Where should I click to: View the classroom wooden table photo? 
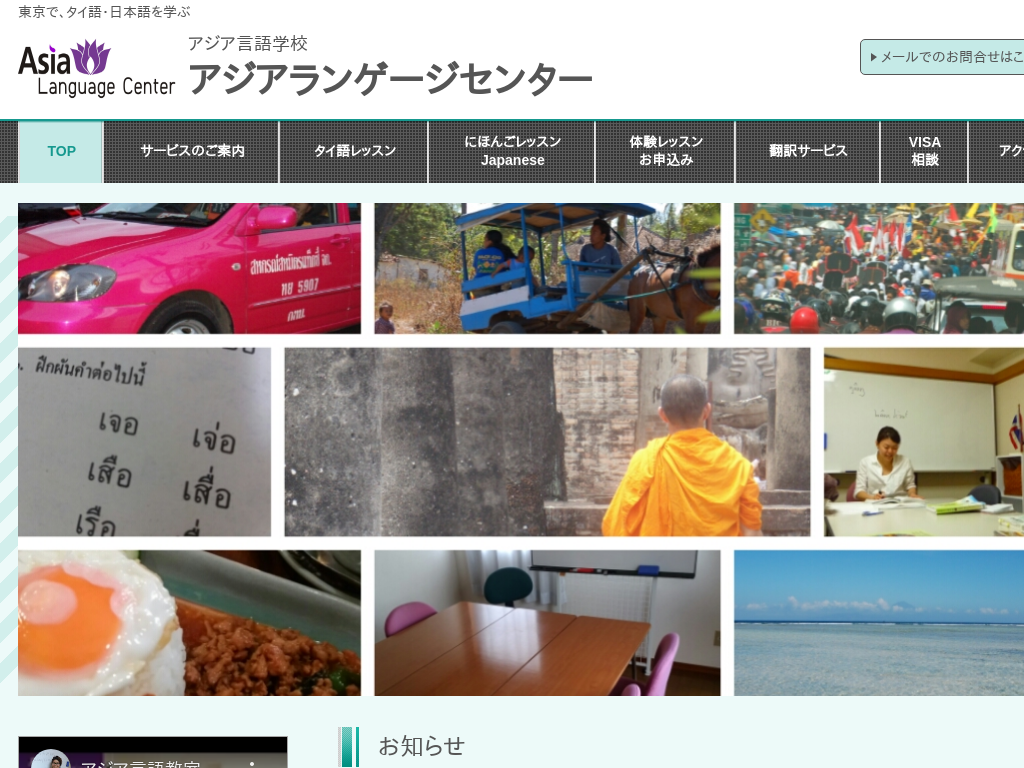point(547,623)
